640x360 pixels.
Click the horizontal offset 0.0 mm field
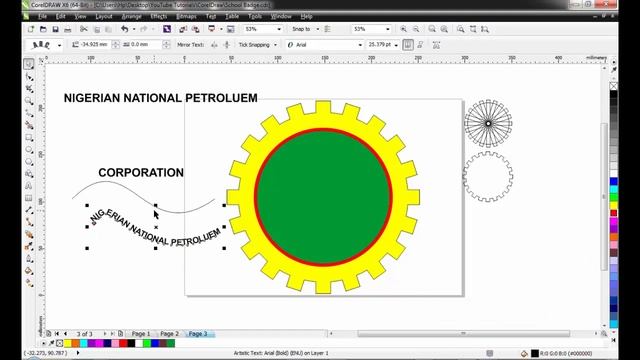pyautogui.click(x=146, y=44)
